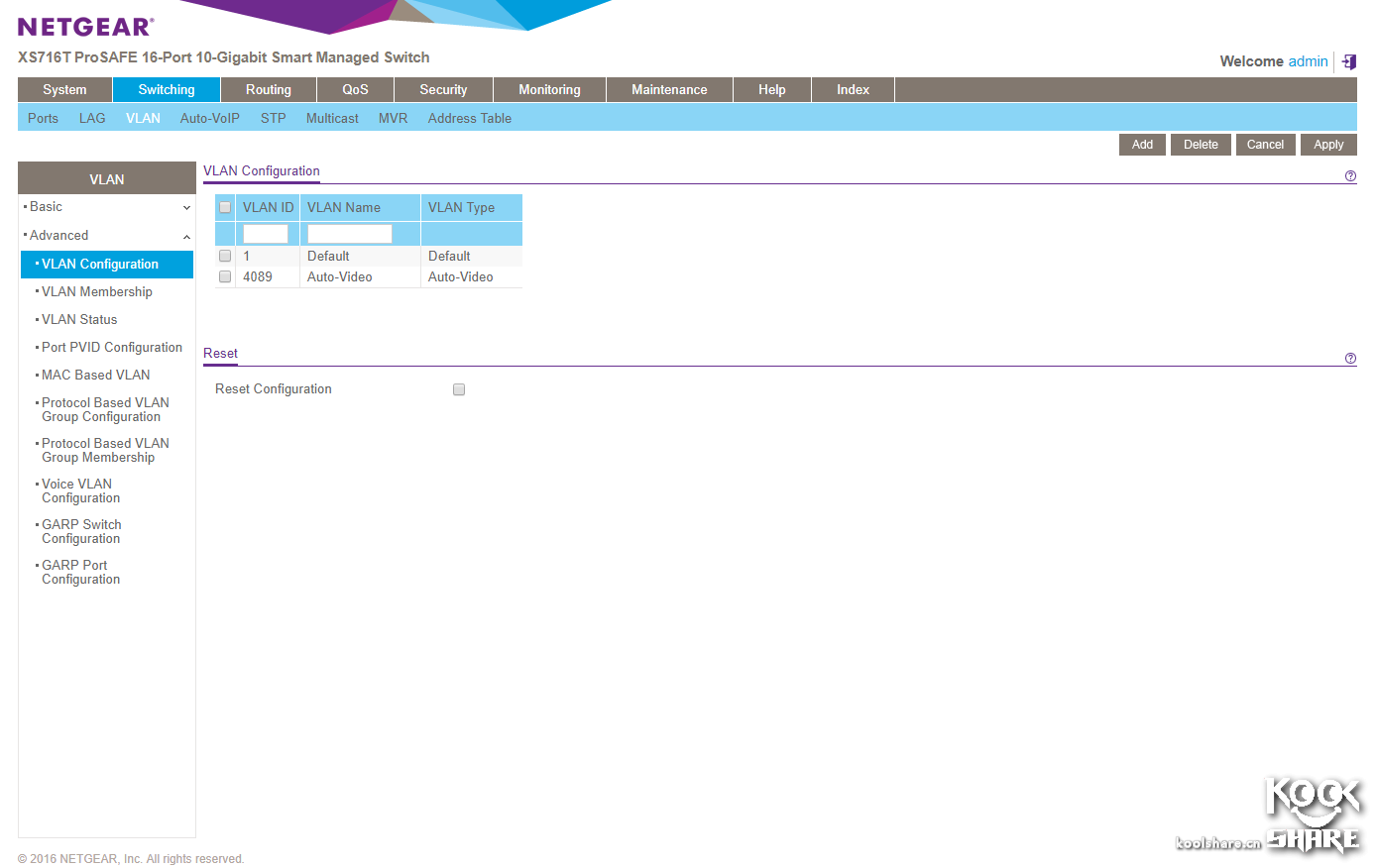Click the Apply button
This screenshot has width=1376, height=868.
(1328, 145)
